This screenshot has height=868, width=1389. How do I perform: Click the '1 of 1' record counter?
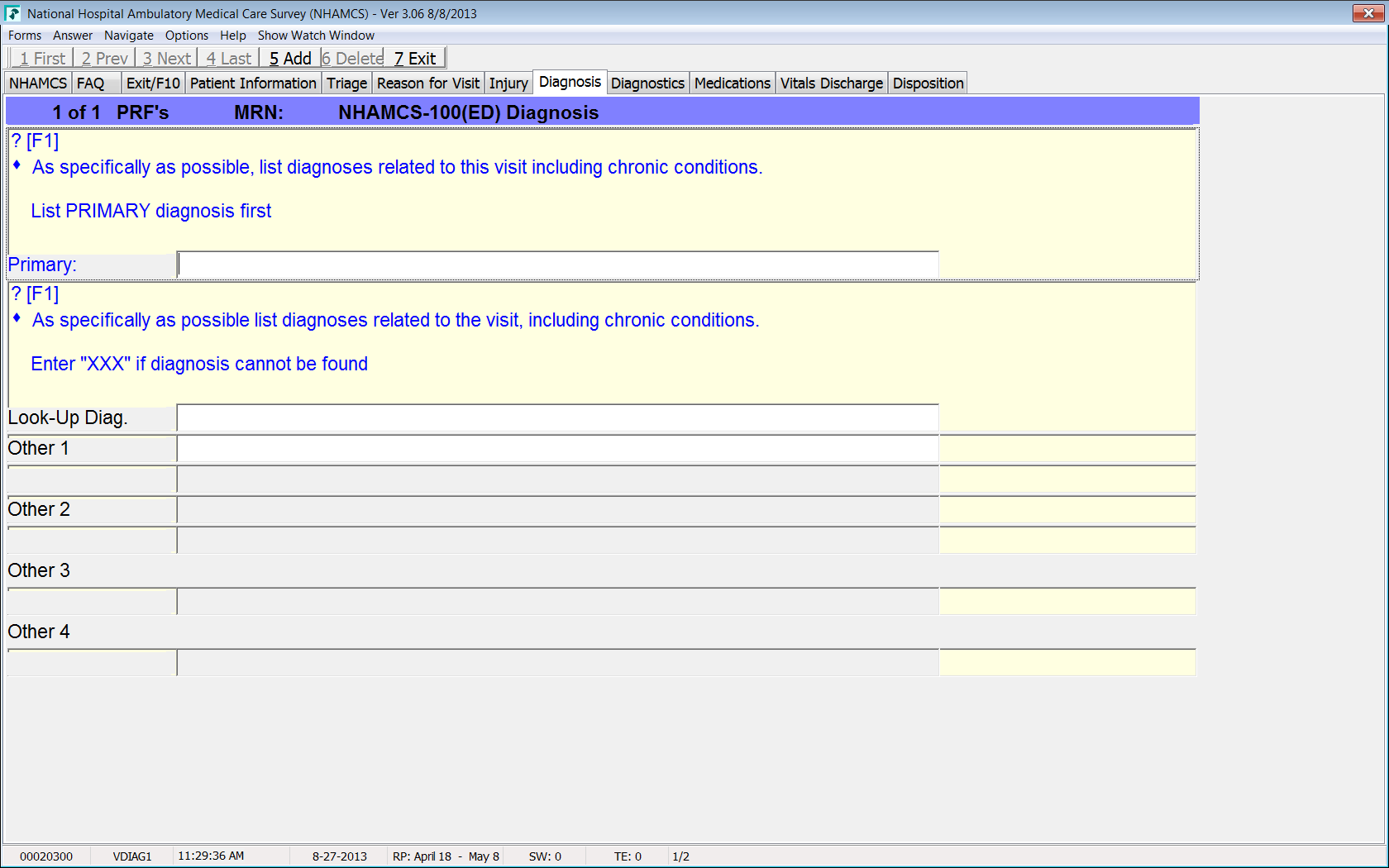77,112
